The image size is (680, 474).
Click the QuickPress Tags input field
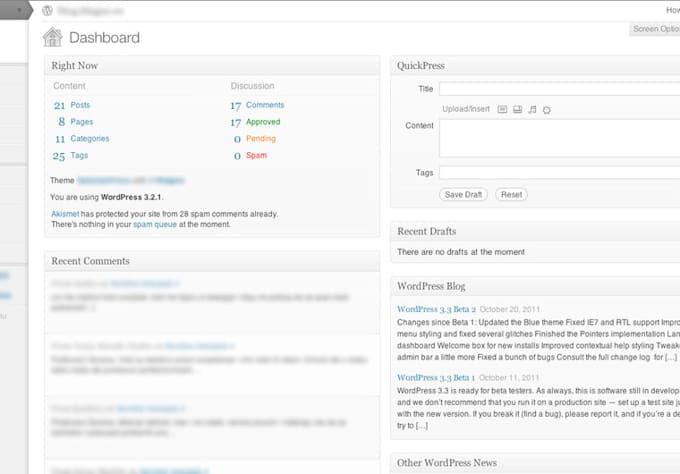559,173
